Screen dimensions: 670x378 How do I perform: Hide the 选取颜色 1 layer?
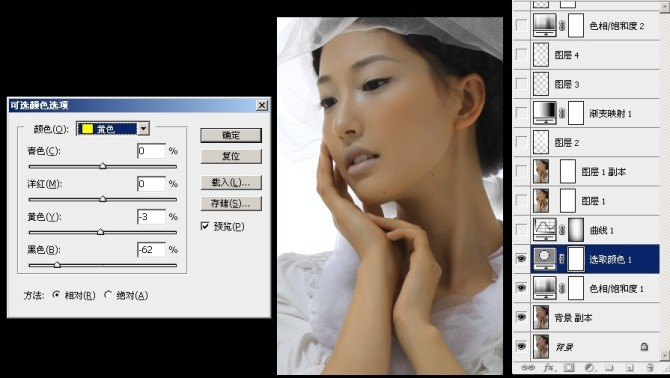(x=521, y=259)
